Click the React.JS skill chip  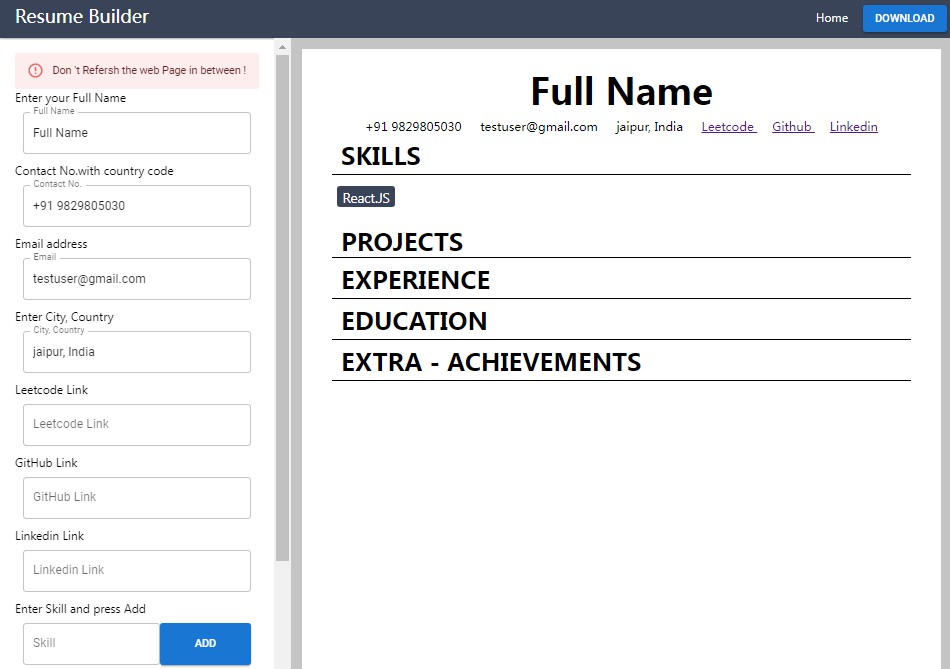pos(365,197)
